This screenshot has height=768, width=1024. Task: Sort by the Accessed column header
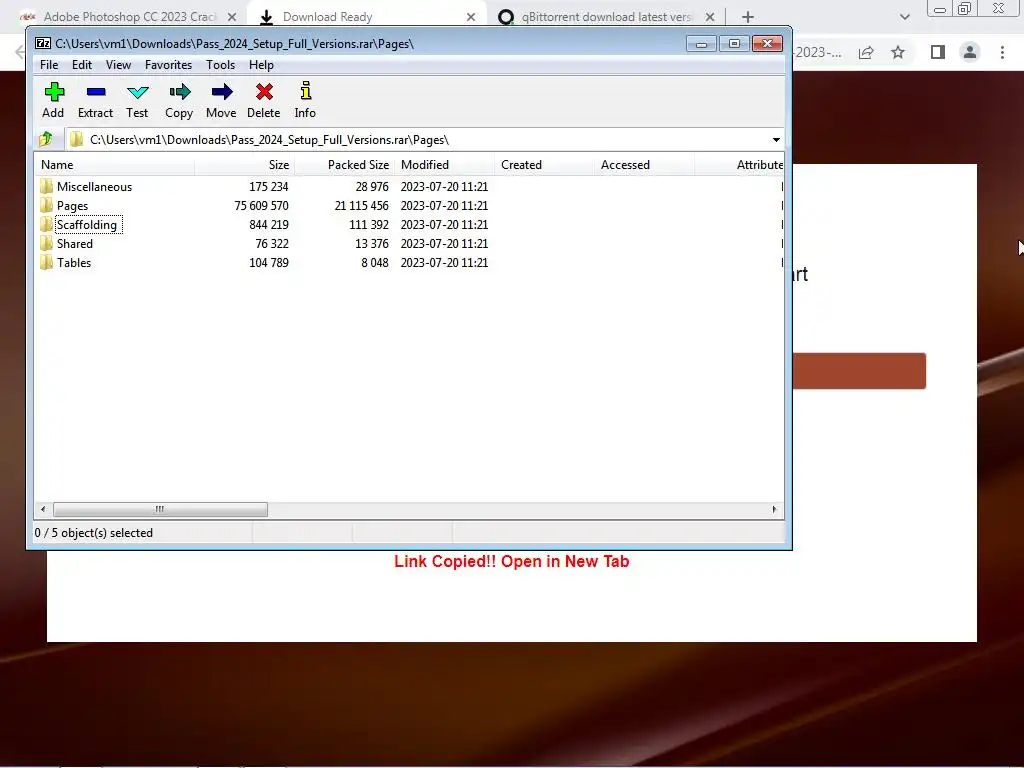click(x=644, y=165)
